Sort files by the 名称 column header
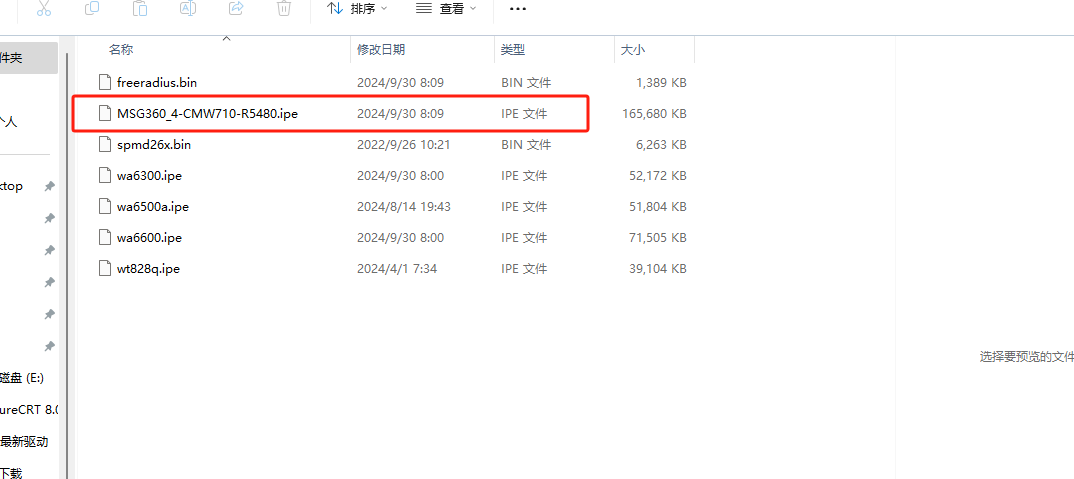 (x=121, y=49)
